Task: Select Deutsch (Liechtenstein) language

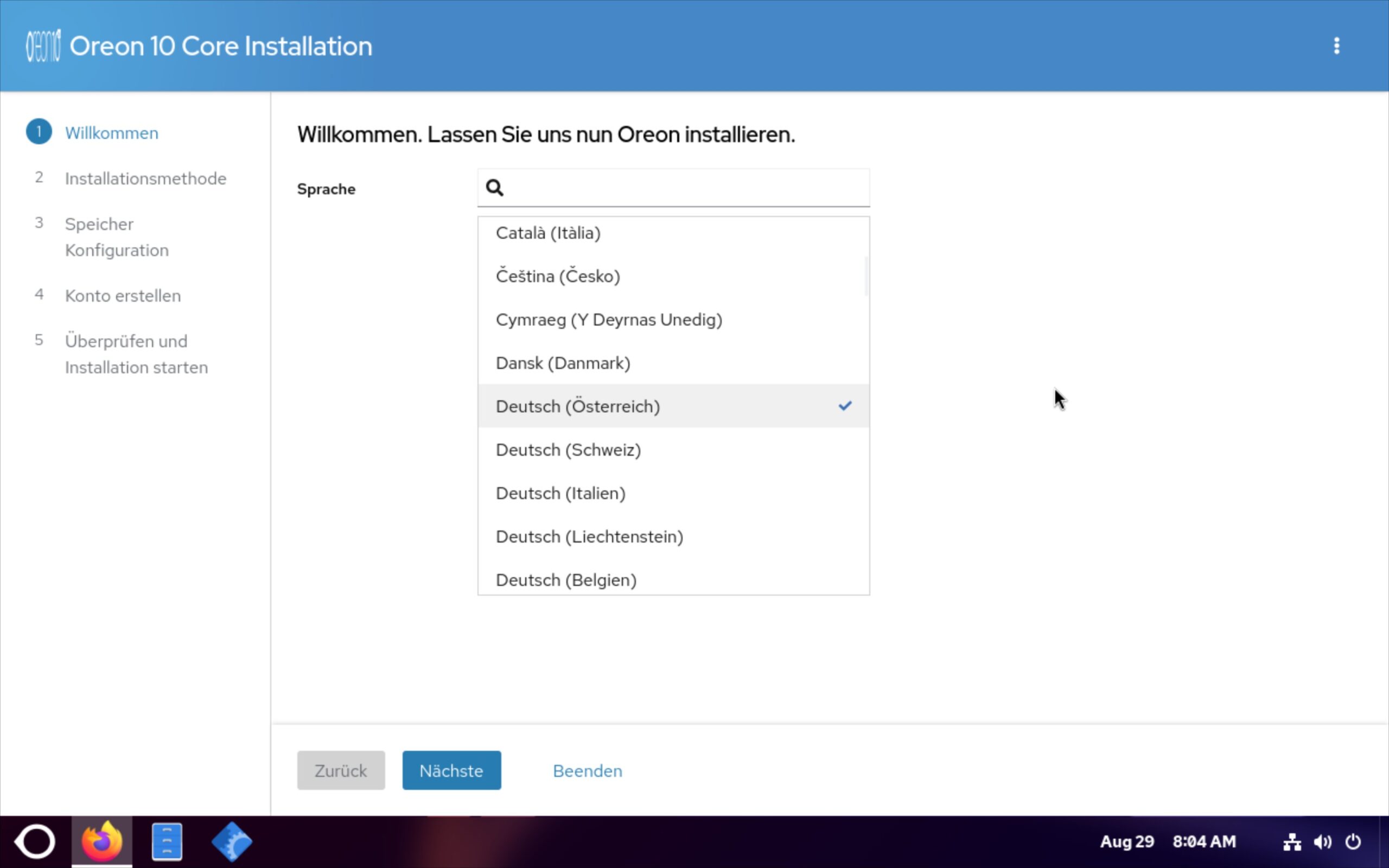Action: pyautogui.click(x=673, y=537)
